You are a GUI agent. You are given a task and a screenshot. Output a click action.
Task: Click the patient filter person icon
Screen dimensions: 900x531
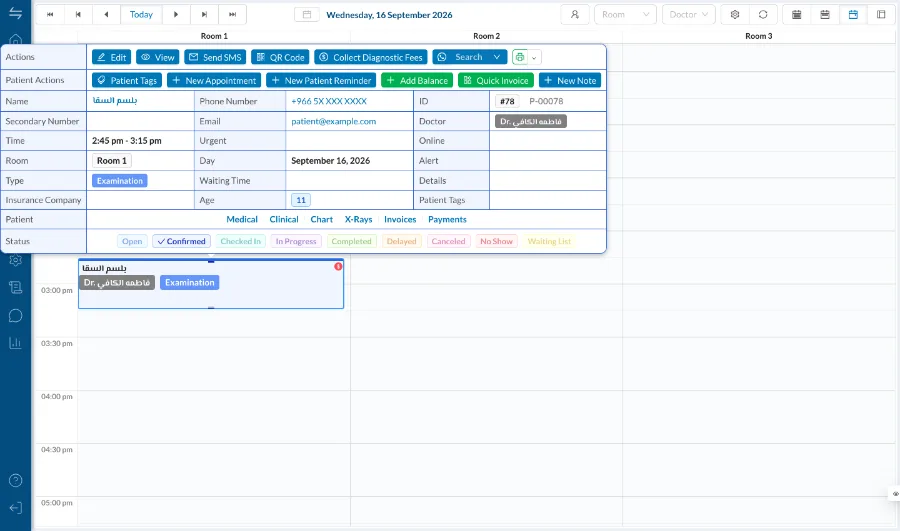point(575,14)
